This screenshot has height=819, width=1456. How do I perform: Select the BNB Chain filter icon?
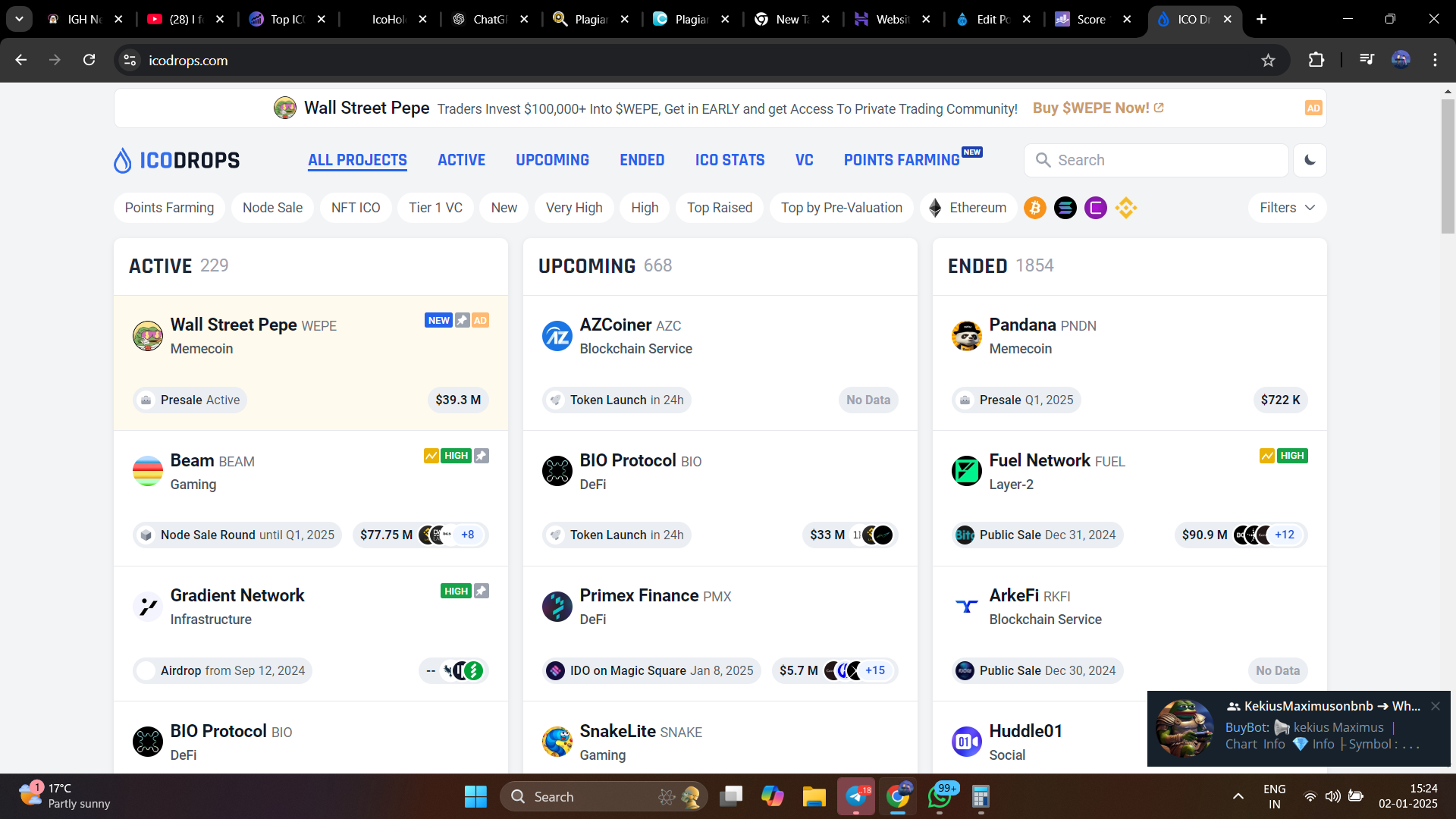(1125, 207)
